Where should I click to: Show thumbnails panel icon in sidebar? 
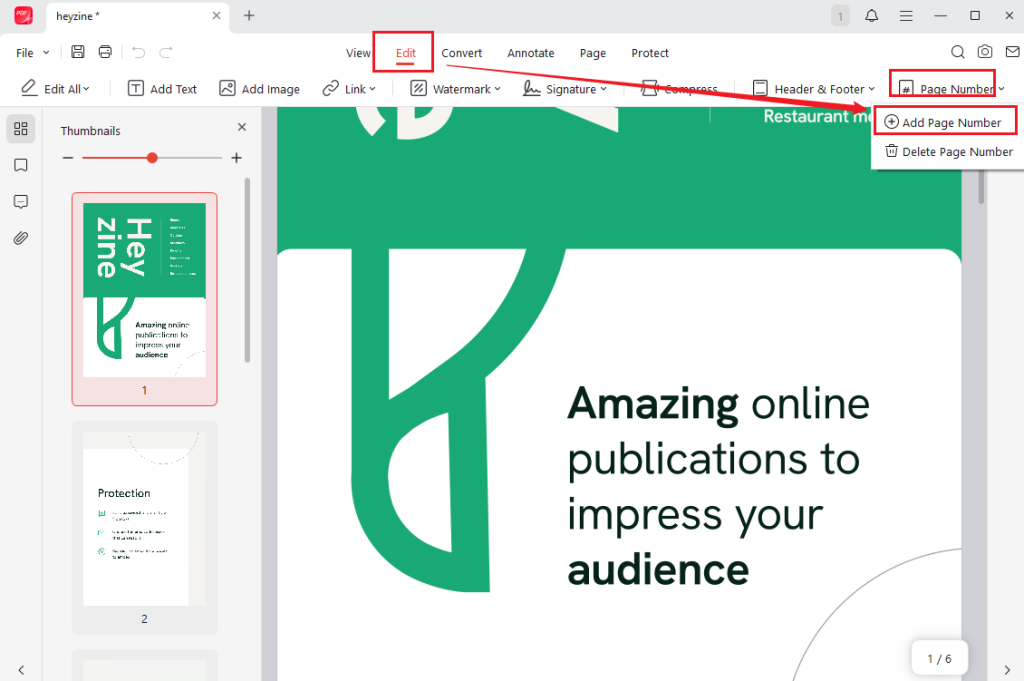(21, 129)
